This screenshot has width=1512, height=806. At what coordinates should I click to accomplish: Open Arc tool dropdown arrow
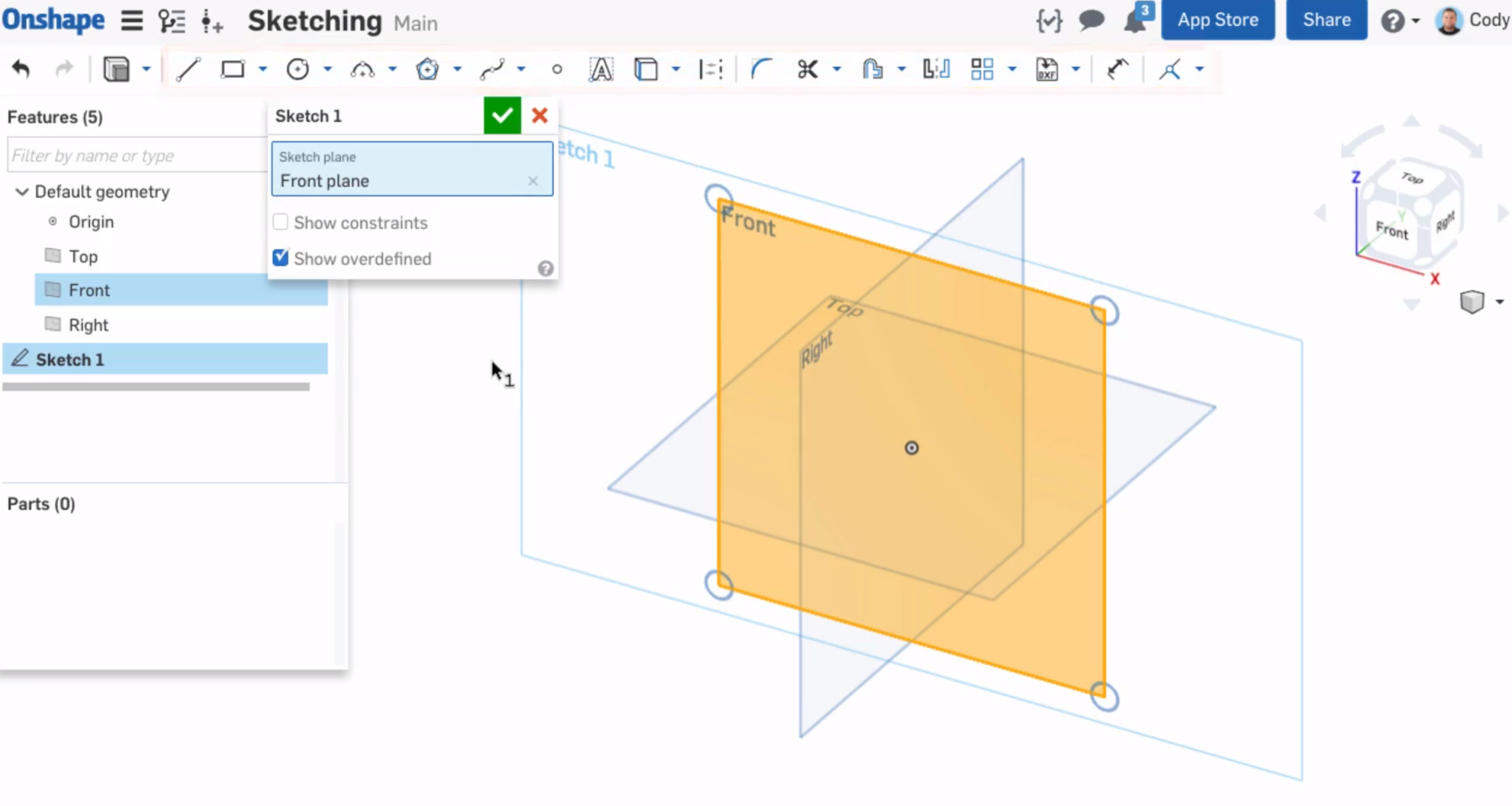click(393, 69)
